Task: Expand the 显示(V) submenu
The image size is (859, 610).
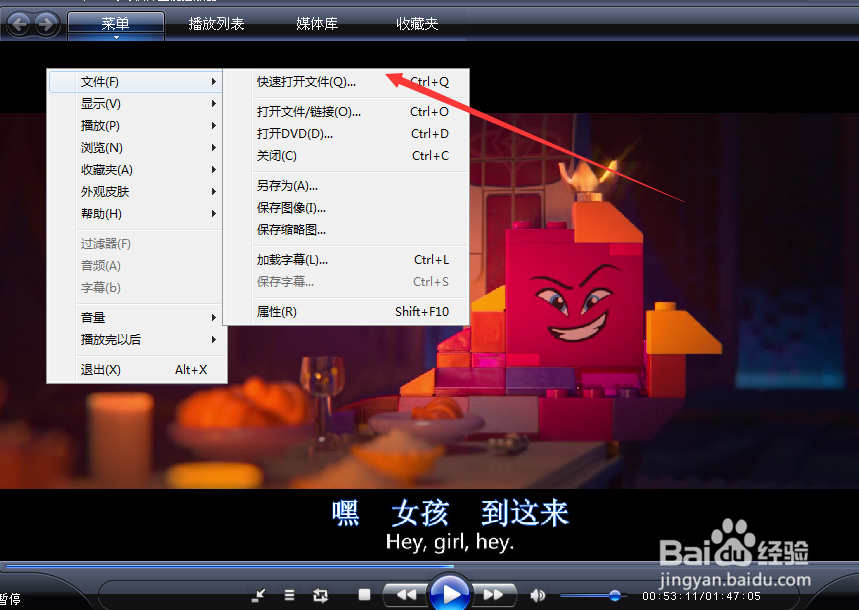Action: point(135,104)
